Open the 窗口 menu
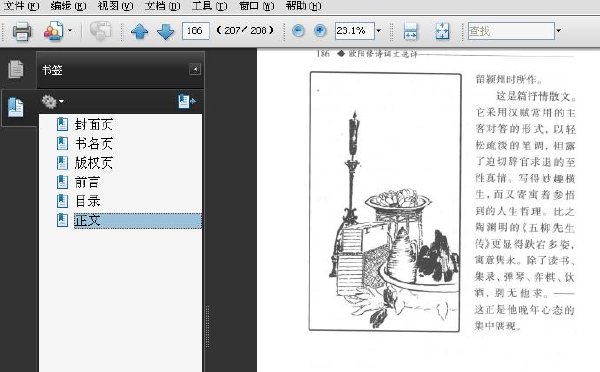 256,6
